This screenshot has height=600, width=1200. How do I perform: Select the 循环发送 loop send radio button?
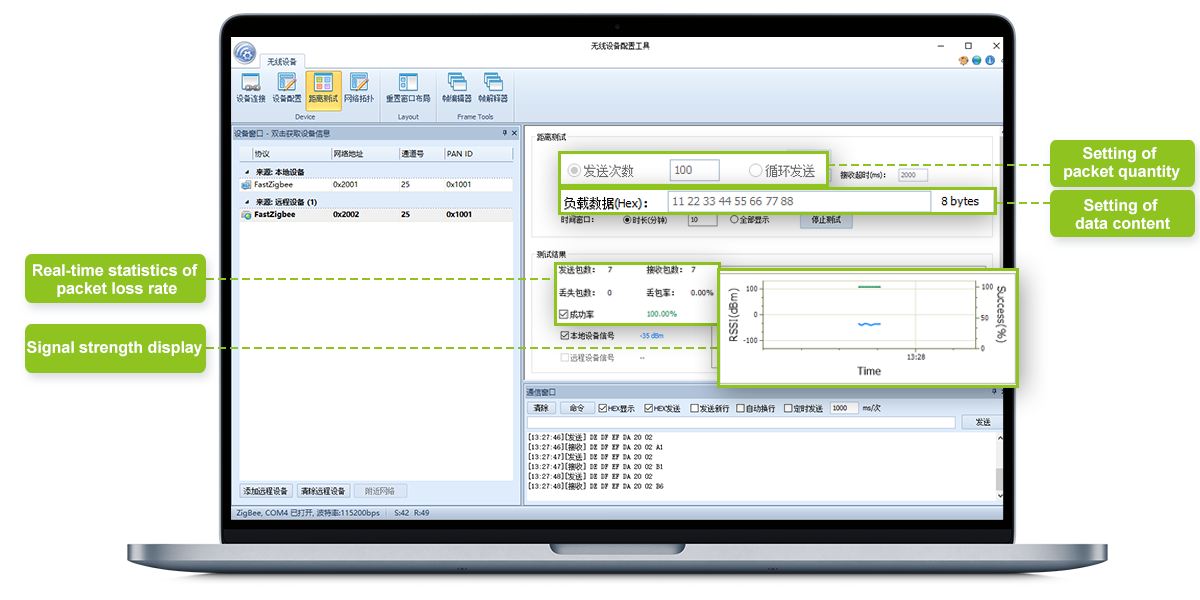[756, 171]
